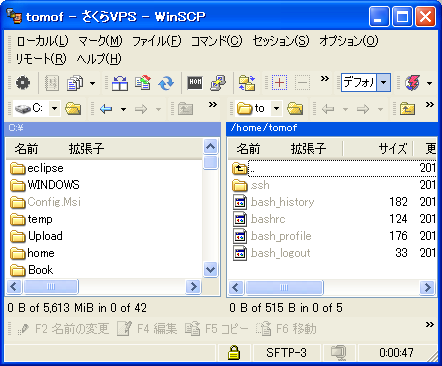The image size is (442, 366).
Task: Select the eclipse folder
Action: [37, 168]
